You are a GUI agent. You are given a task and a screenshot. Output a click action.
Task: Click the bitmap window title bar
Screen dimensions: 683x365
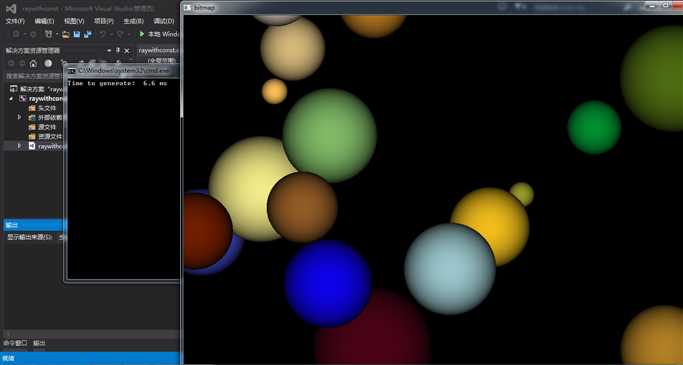(431, 7)
